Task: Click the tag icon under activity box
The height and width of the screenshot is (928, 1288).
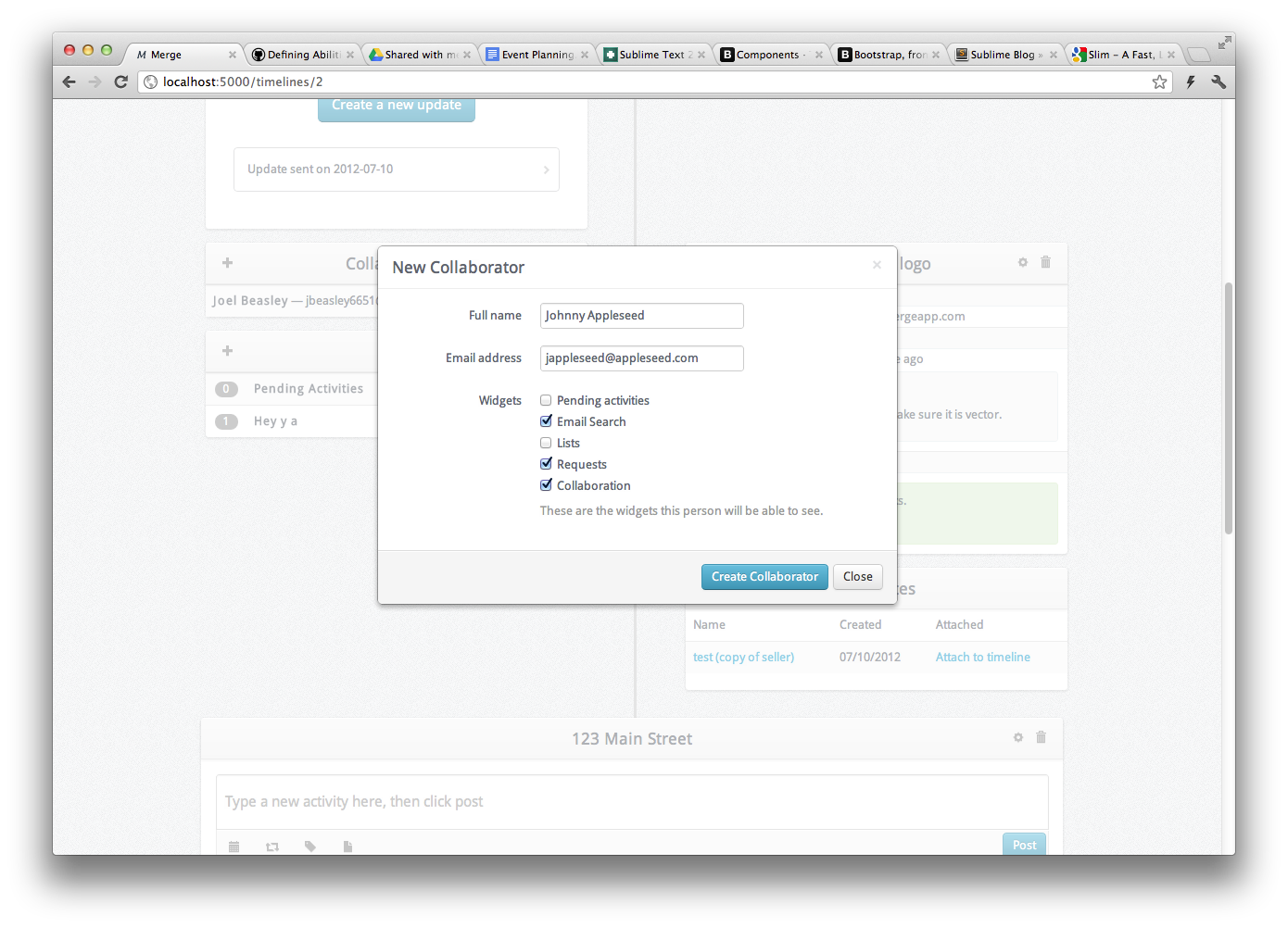Action: point(309,846)
